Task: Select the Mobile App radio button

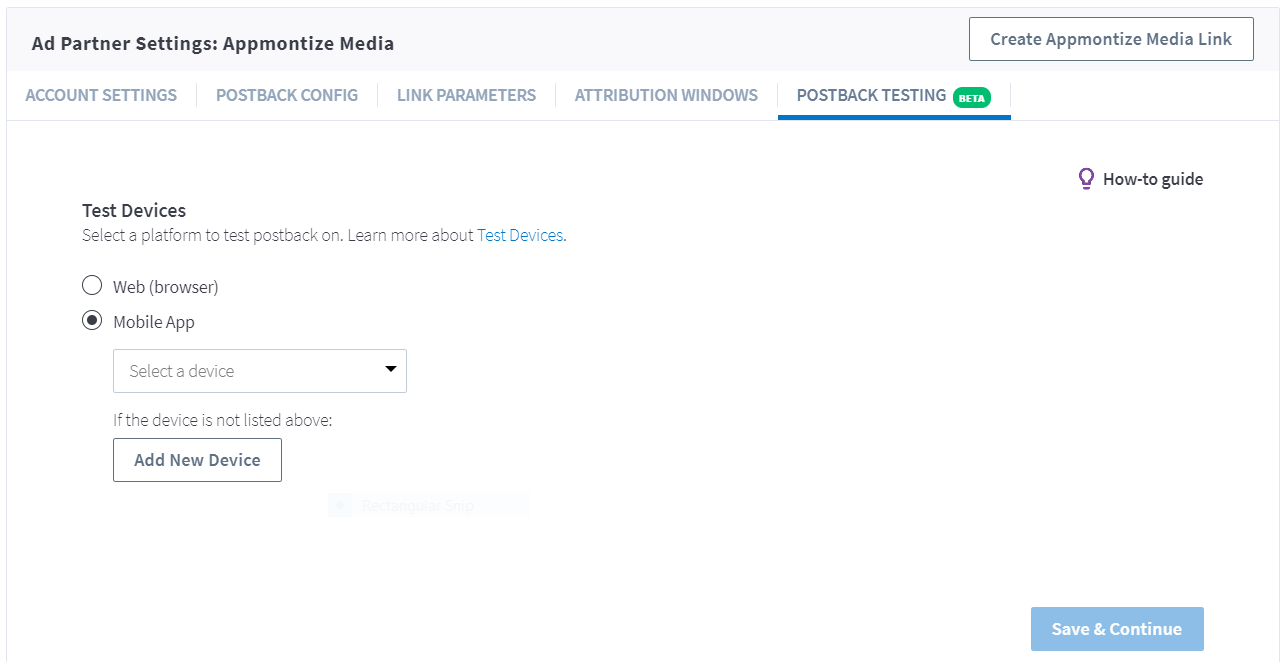Action: click(x=92, y=321)
